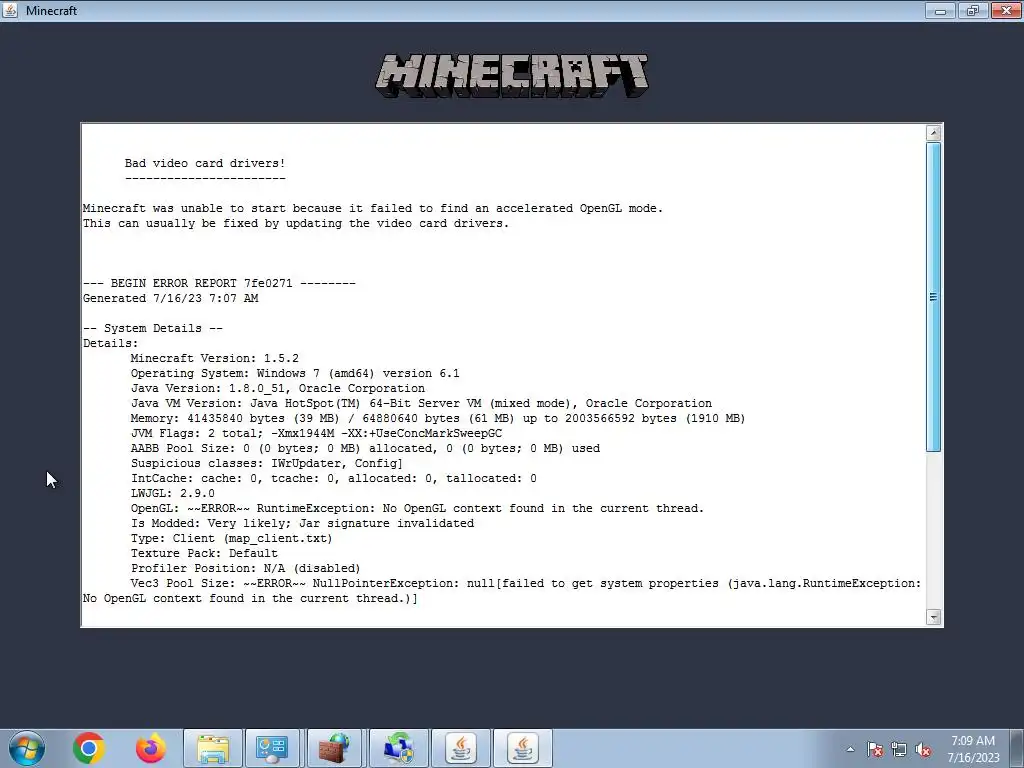Open the Action Center flag tray icon

coord(875,749)
